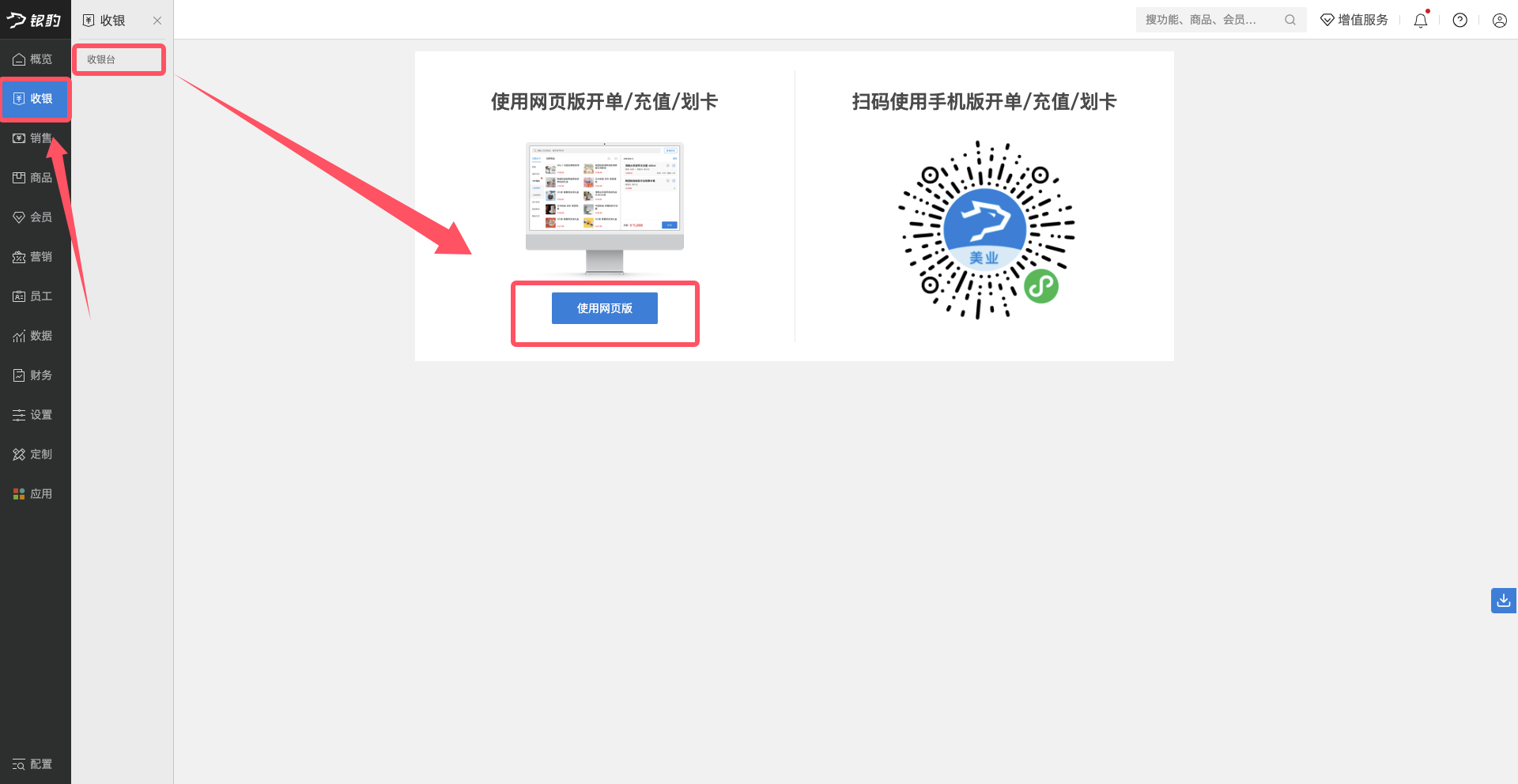Select the 定制 customization sidebar item
This screenshot has width=1518, height=784.
pos(33,454)
